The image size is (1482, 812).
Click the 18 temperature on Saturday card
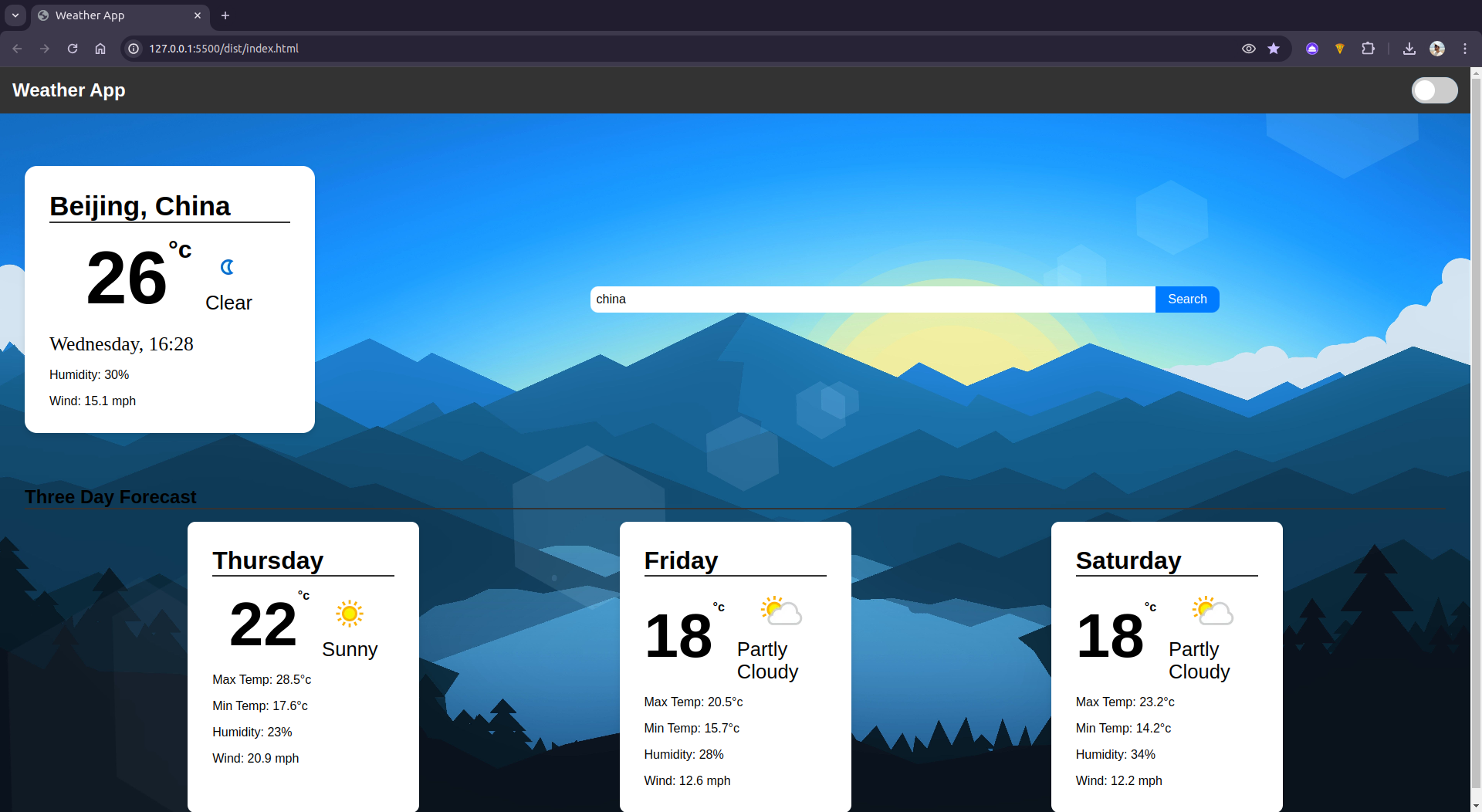coord(1110,636)
